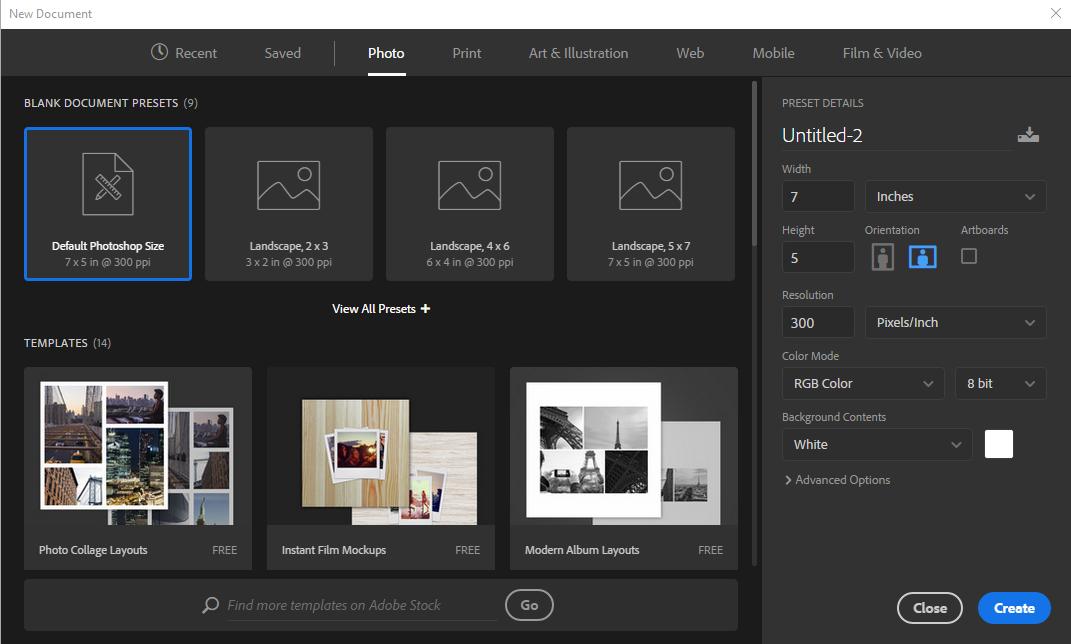Click the search magnifier icon

point(210,605)
